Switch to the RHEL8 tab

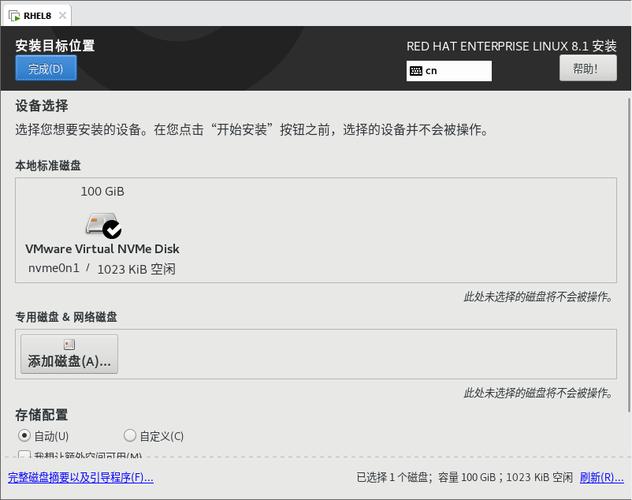pyautogui.click(x=37, y=16)
